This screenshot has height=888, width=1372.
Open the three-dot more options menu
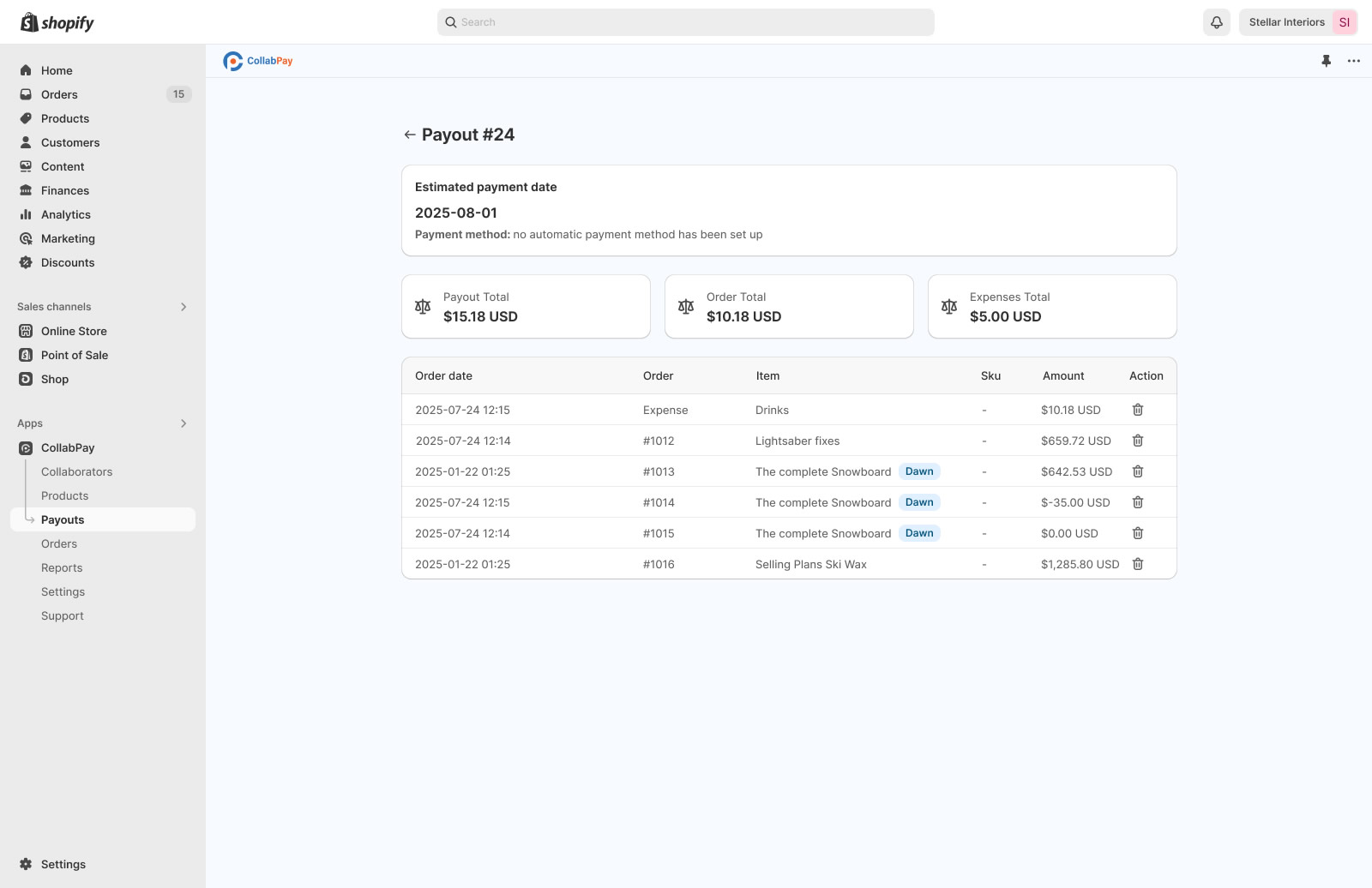[x=1353, y=61]
